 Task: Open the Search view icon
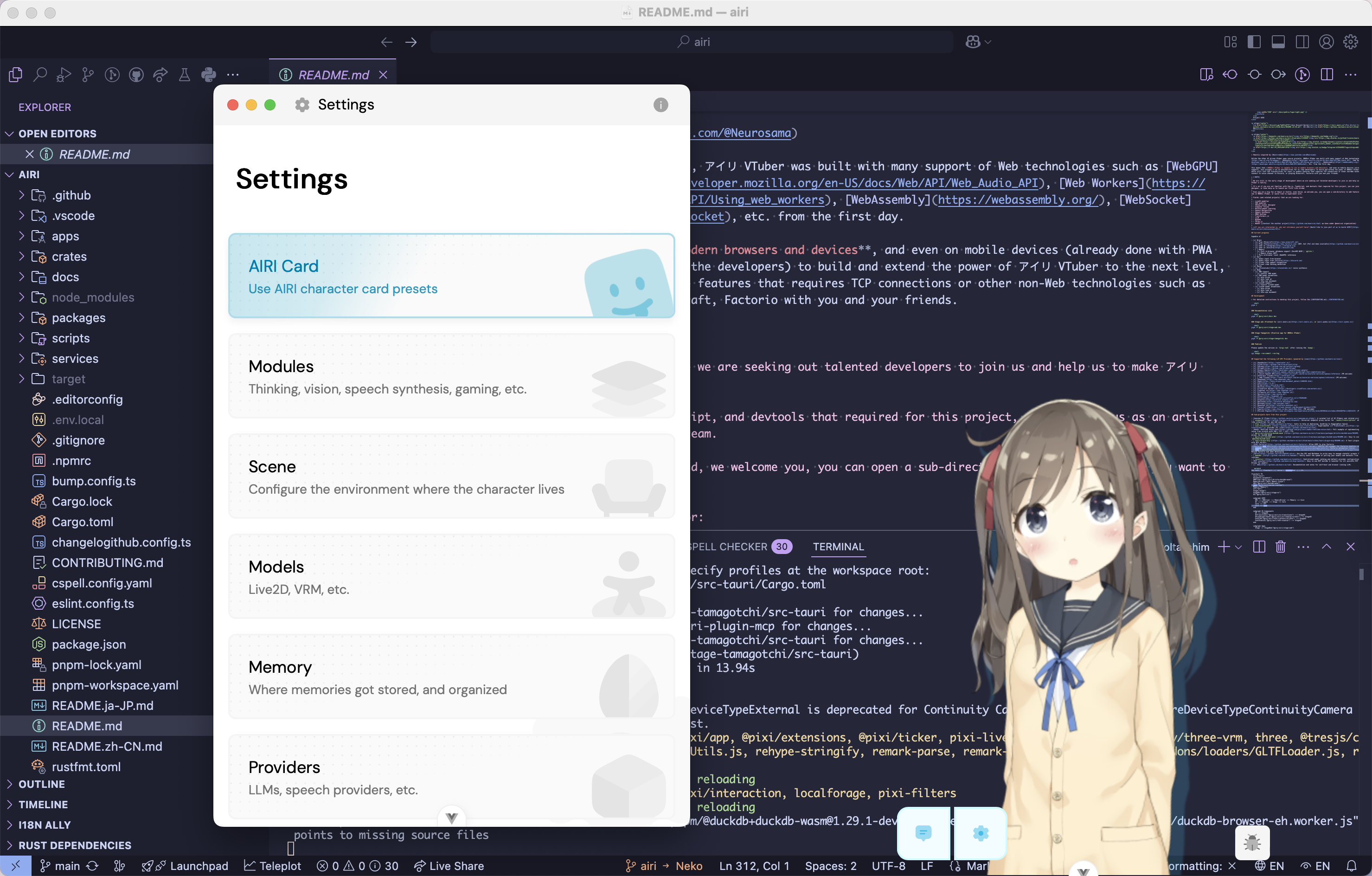pyautogui.click(x=40, y=75)
